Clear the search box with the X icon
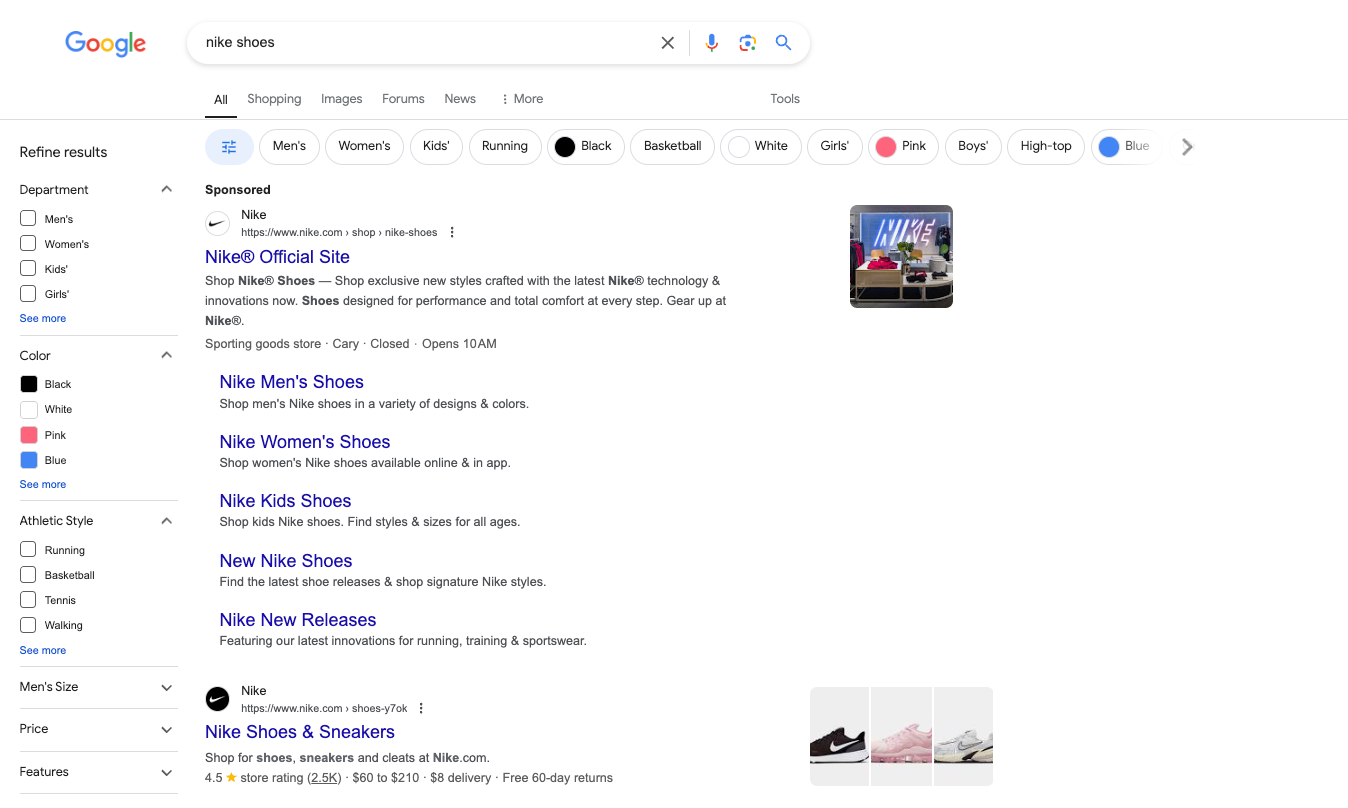 click(667, 43)
